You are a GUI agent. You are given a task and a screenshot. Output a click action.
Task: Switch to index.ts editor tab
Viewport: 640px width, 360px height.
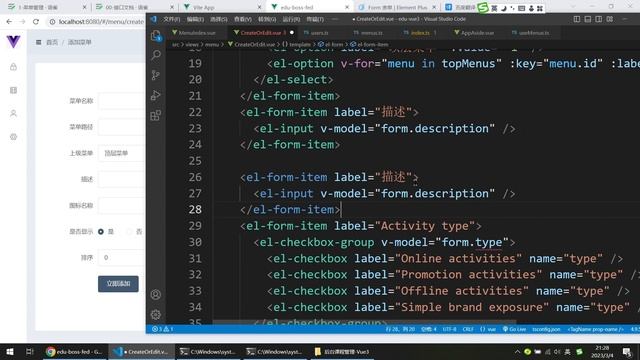pos(420,33)
